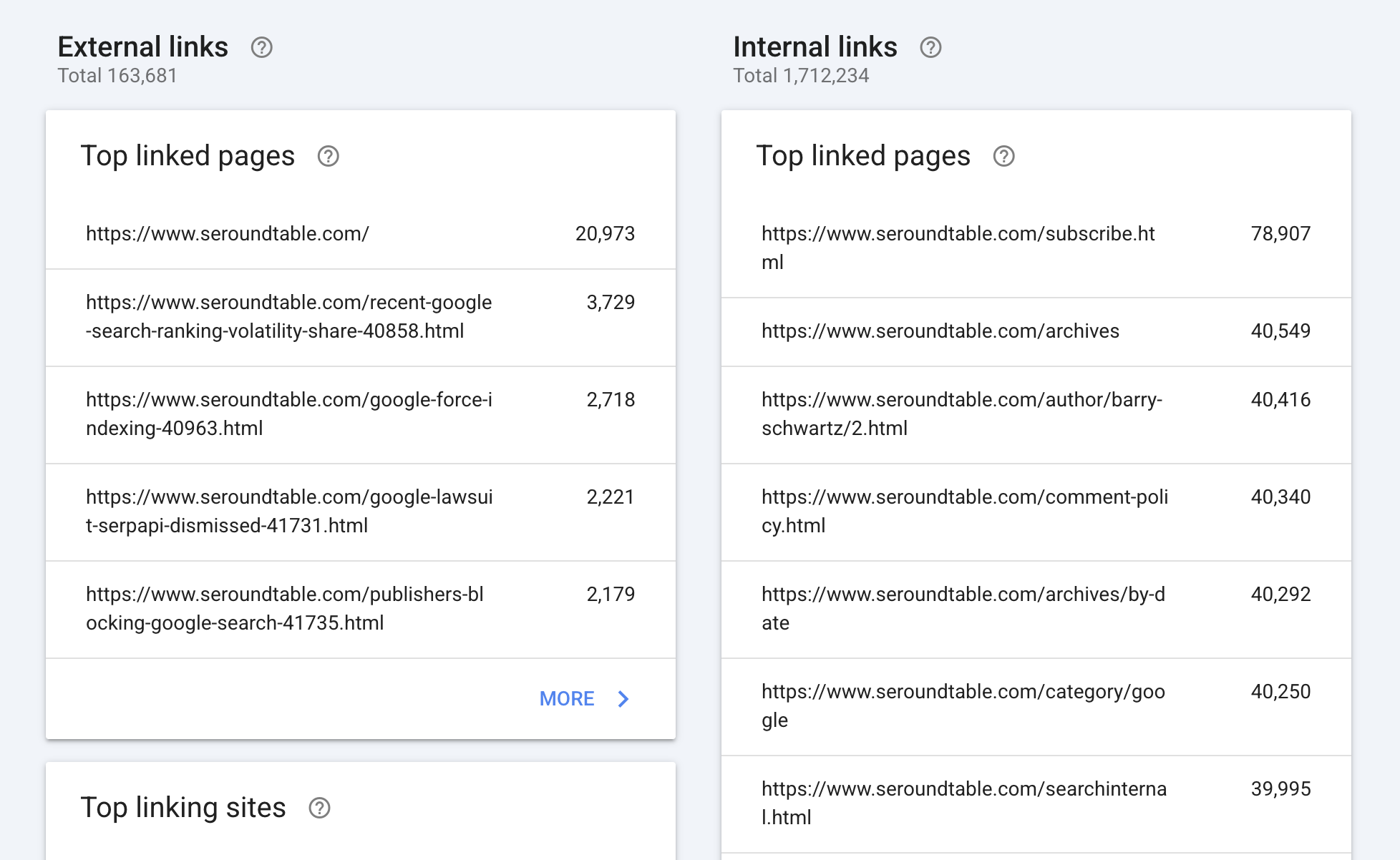Click the External links section heading

(x=143, y=47)
